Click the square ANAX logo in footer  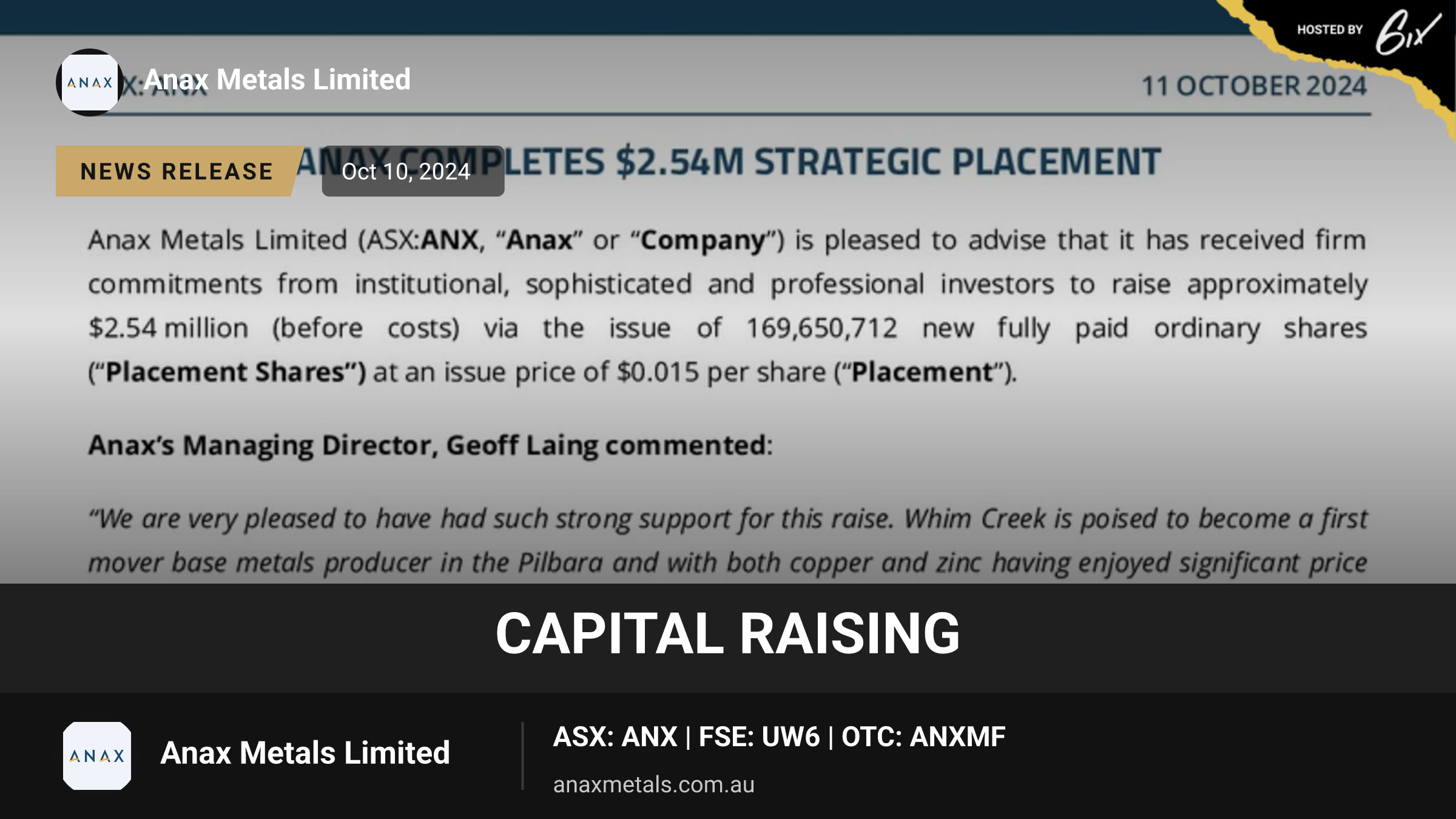click(x=97, y=756)
